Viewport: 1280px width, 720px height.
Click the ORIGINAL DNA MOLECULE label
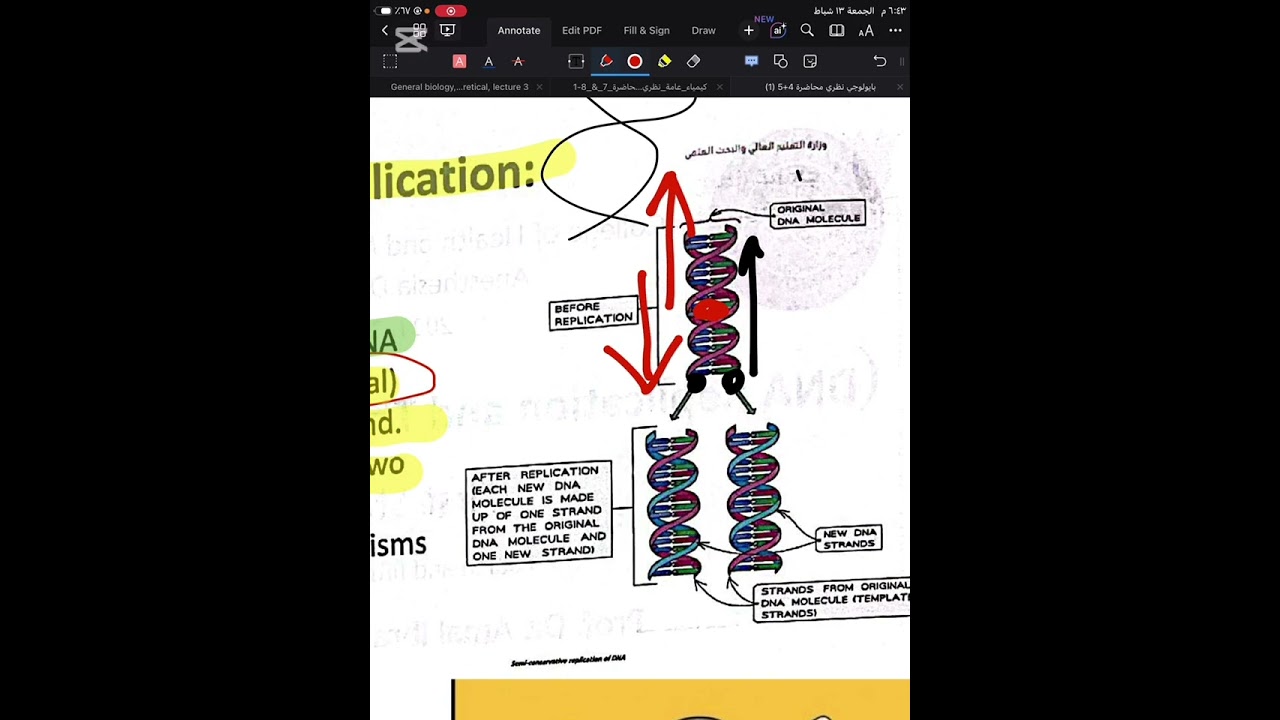coord(818,214)
